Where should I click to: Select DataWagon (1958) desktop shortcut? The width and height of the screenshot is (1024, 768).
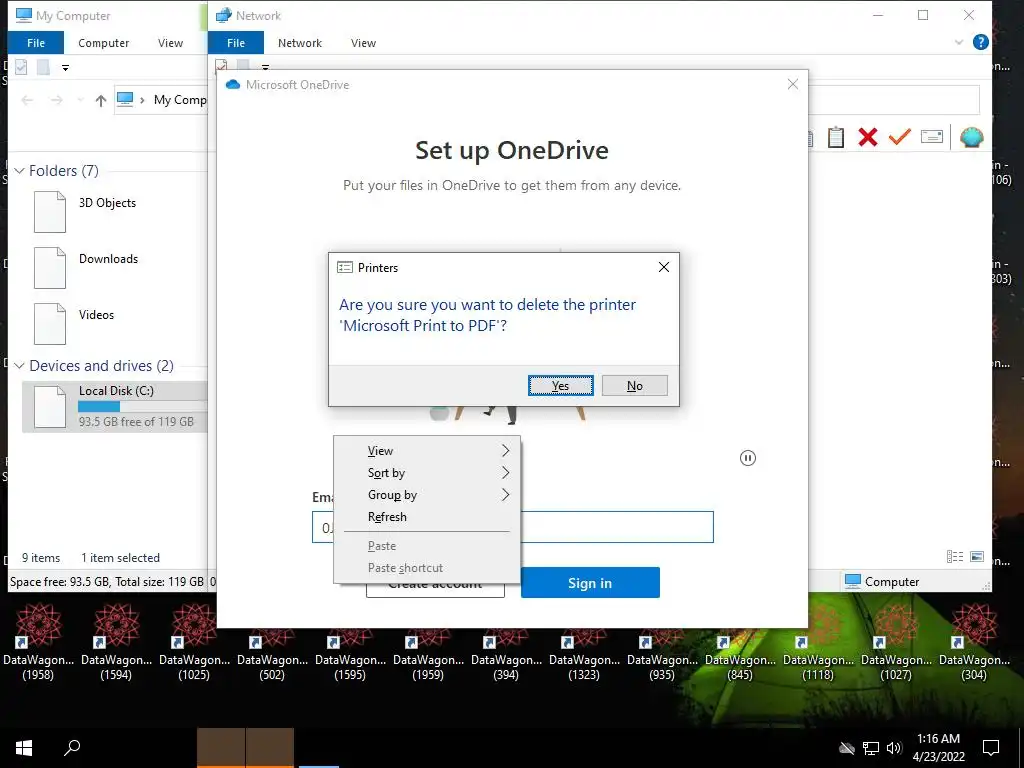38,642
